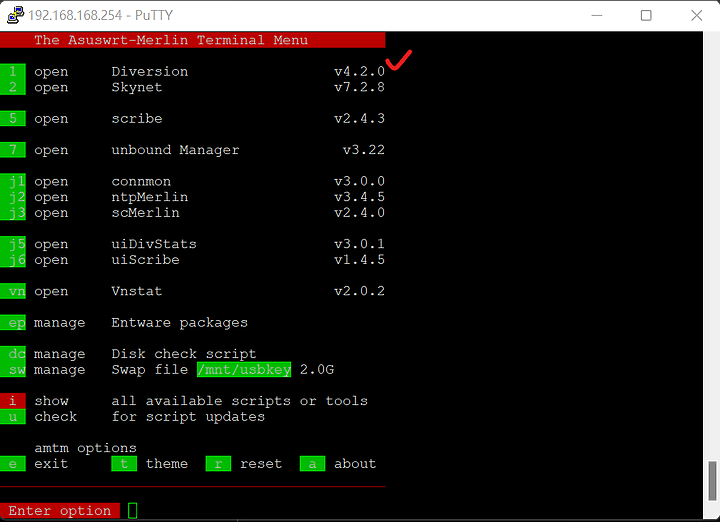Minimize the PuTTY window
The height and width of the screenshot is (522, 720).
click(x=596, y=15)
